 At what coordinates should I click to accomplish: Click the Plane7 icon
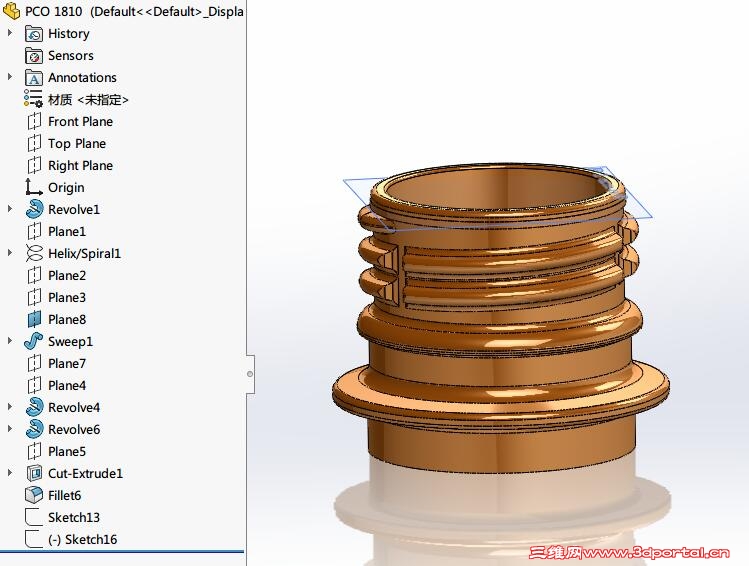tap(34, 363)
